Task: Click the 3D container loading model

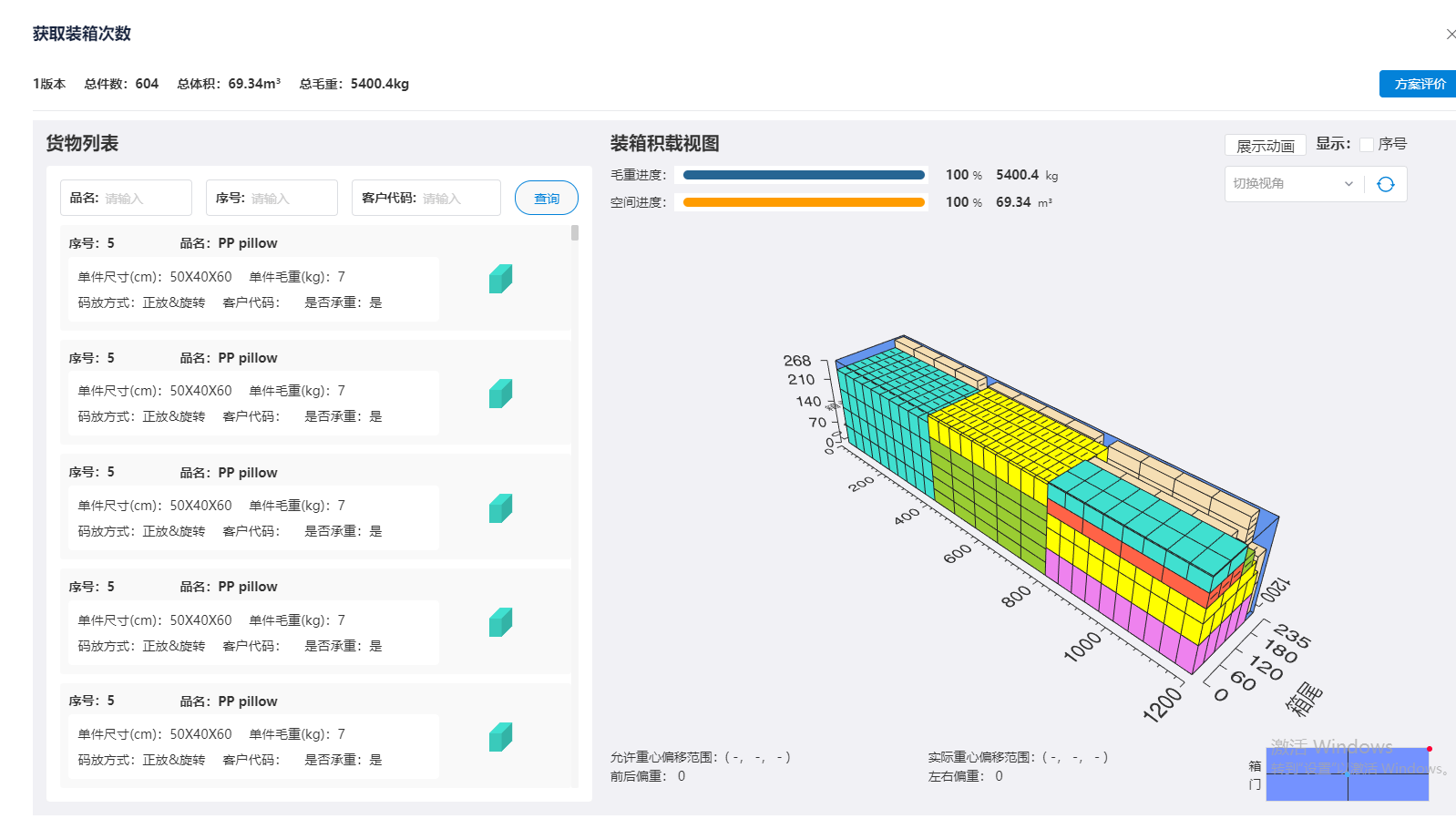Action: [x=1048, y=510]
